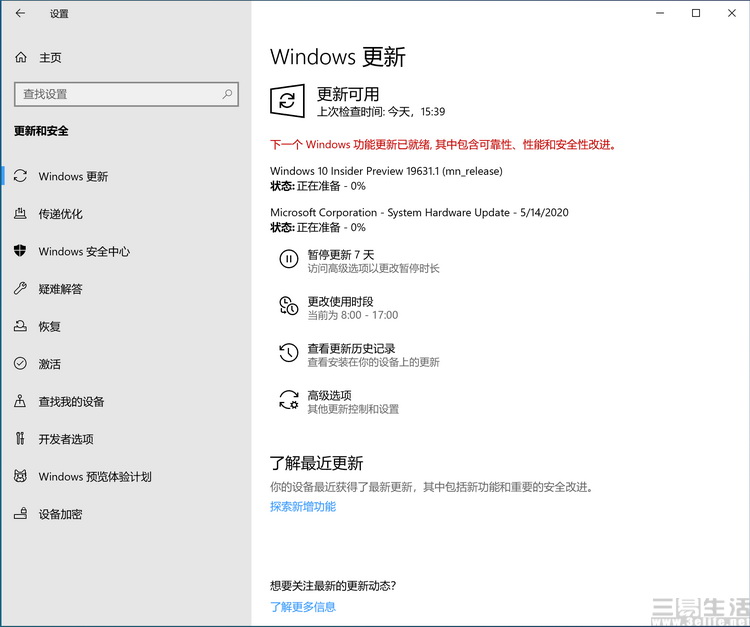Click the 开发者选项 tools icon

pyautogui.click(x=20, y=439)
